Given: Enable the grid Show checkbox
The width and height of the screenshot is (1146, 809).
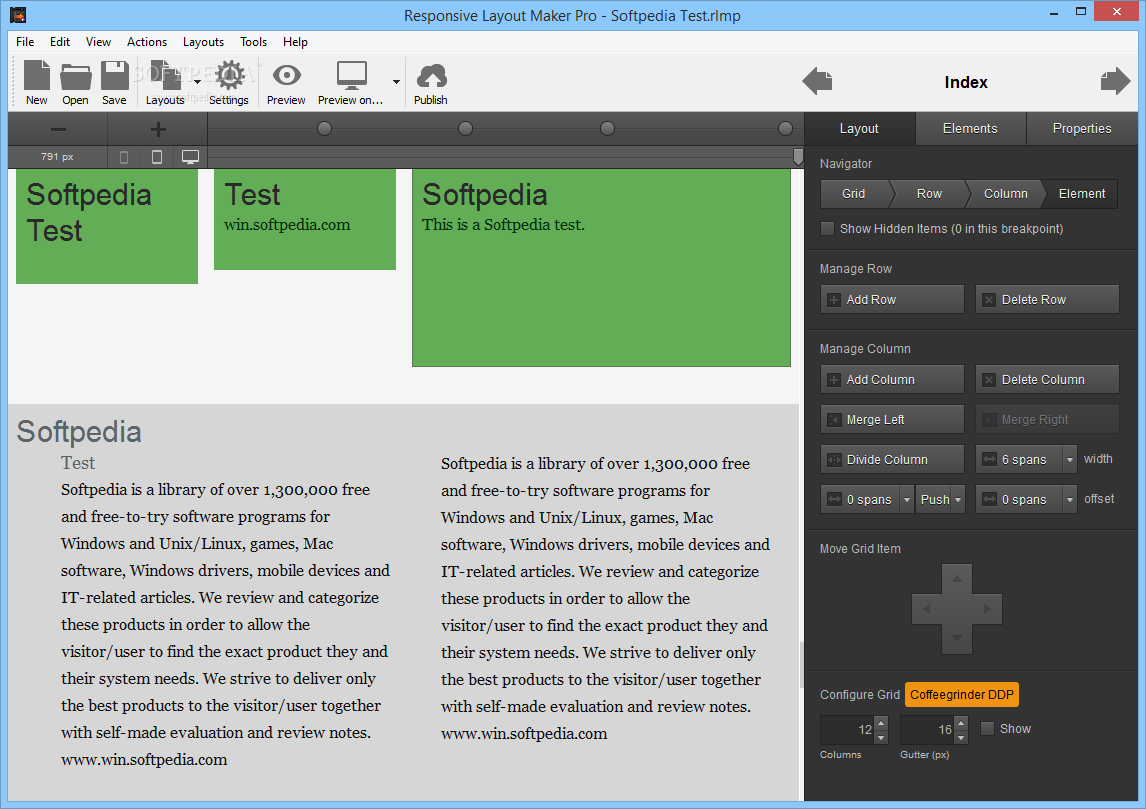Looking at the screenshot, I should [x=987, y=729].
